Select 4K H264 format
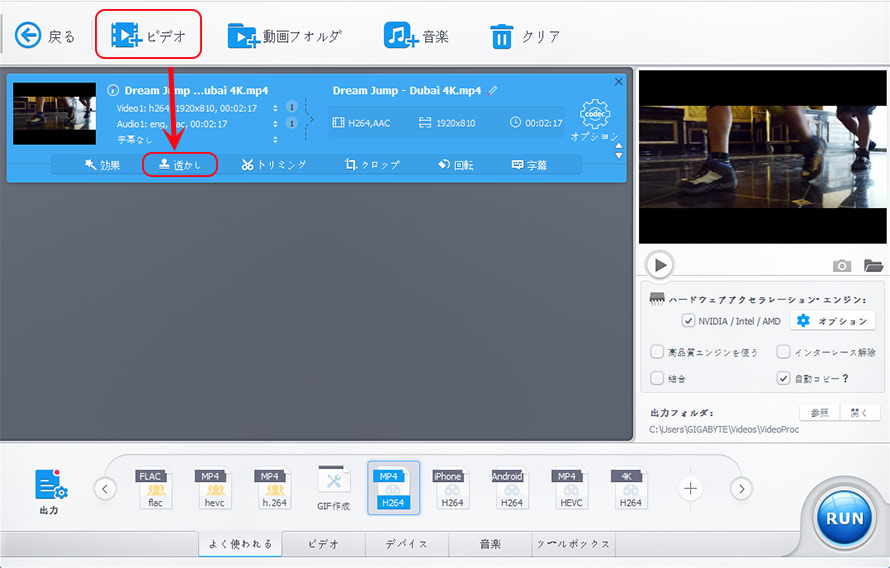Viewport: 890px width, 568px height. coord(630,489)
